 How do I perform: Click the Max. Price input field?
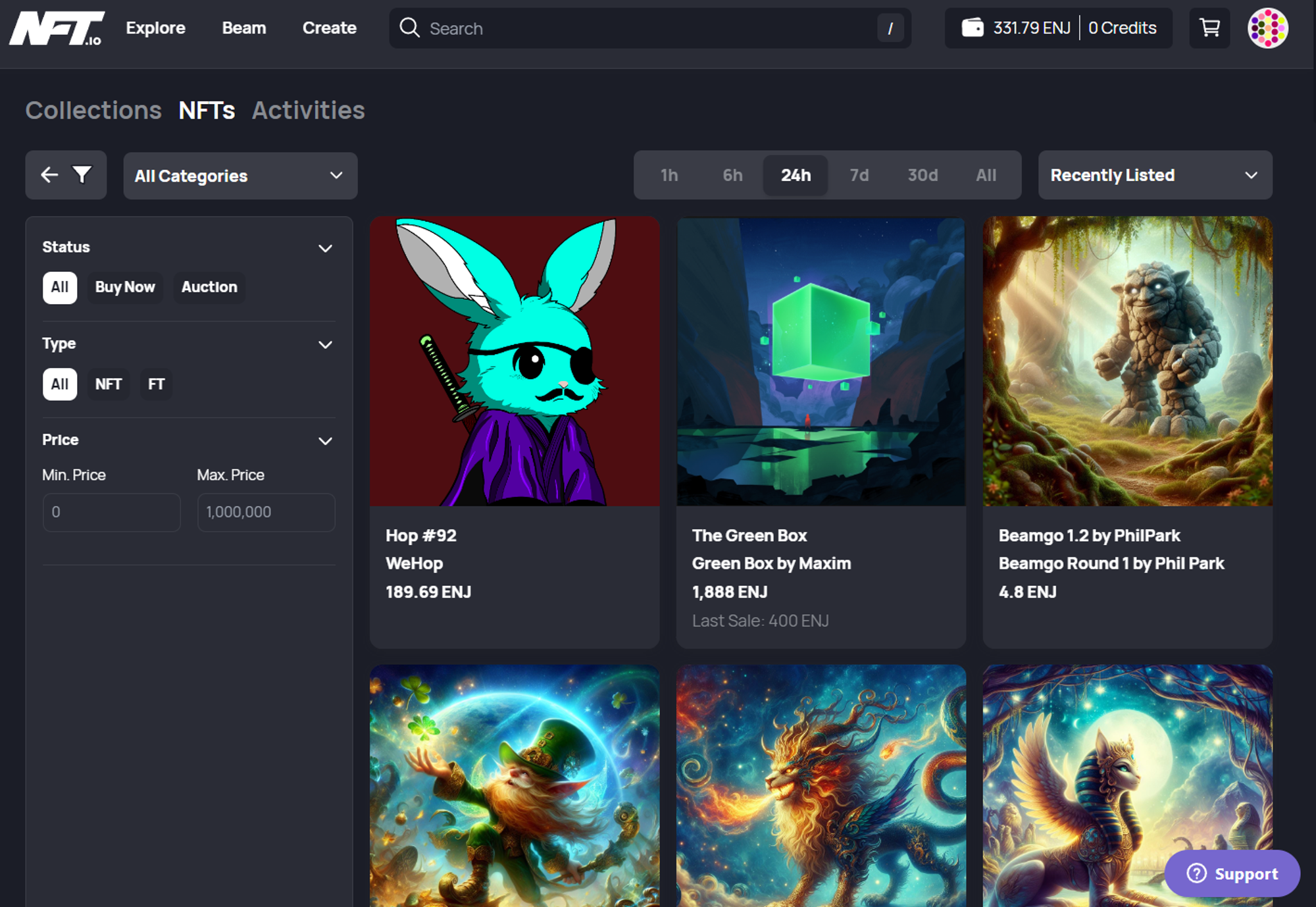click(266, 512)
